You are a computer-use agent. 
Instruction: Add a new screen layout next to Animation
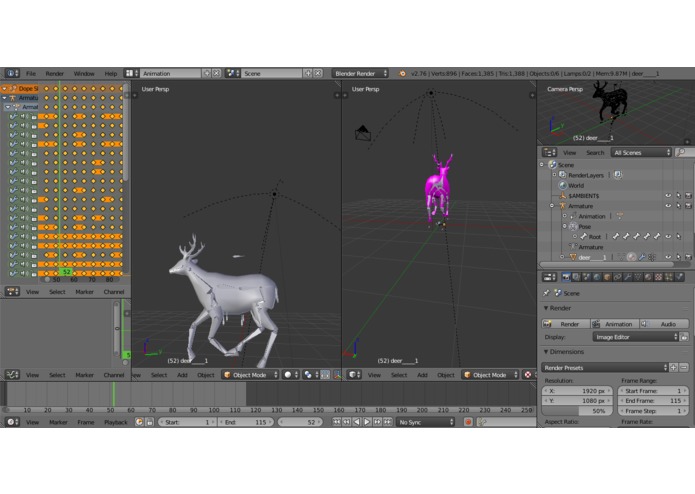207,73
